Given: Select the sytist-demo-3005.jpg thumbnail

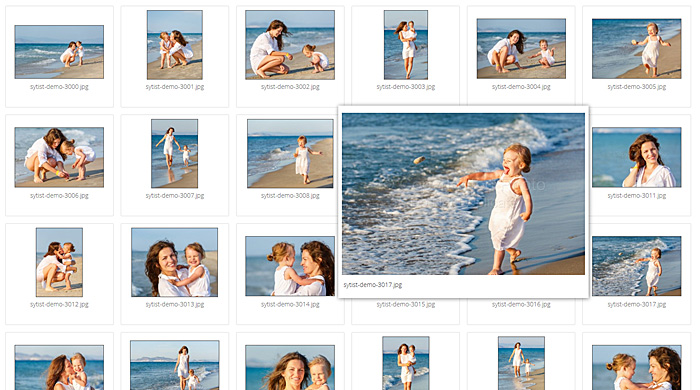Looking at the screenshot, I should 637,49.
